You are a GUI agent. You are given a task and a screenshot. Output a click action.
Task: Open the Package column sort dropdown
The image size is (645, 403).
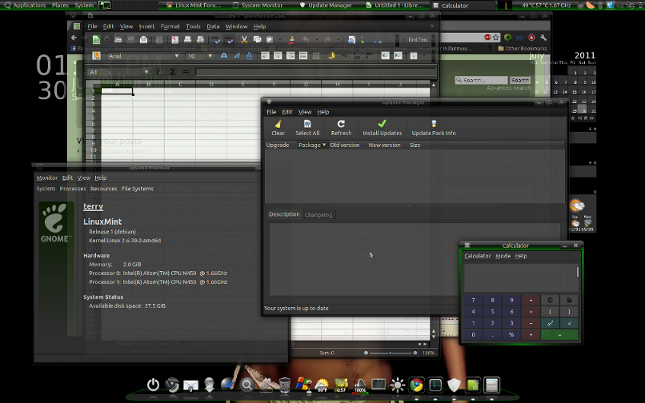coord(324,145)
